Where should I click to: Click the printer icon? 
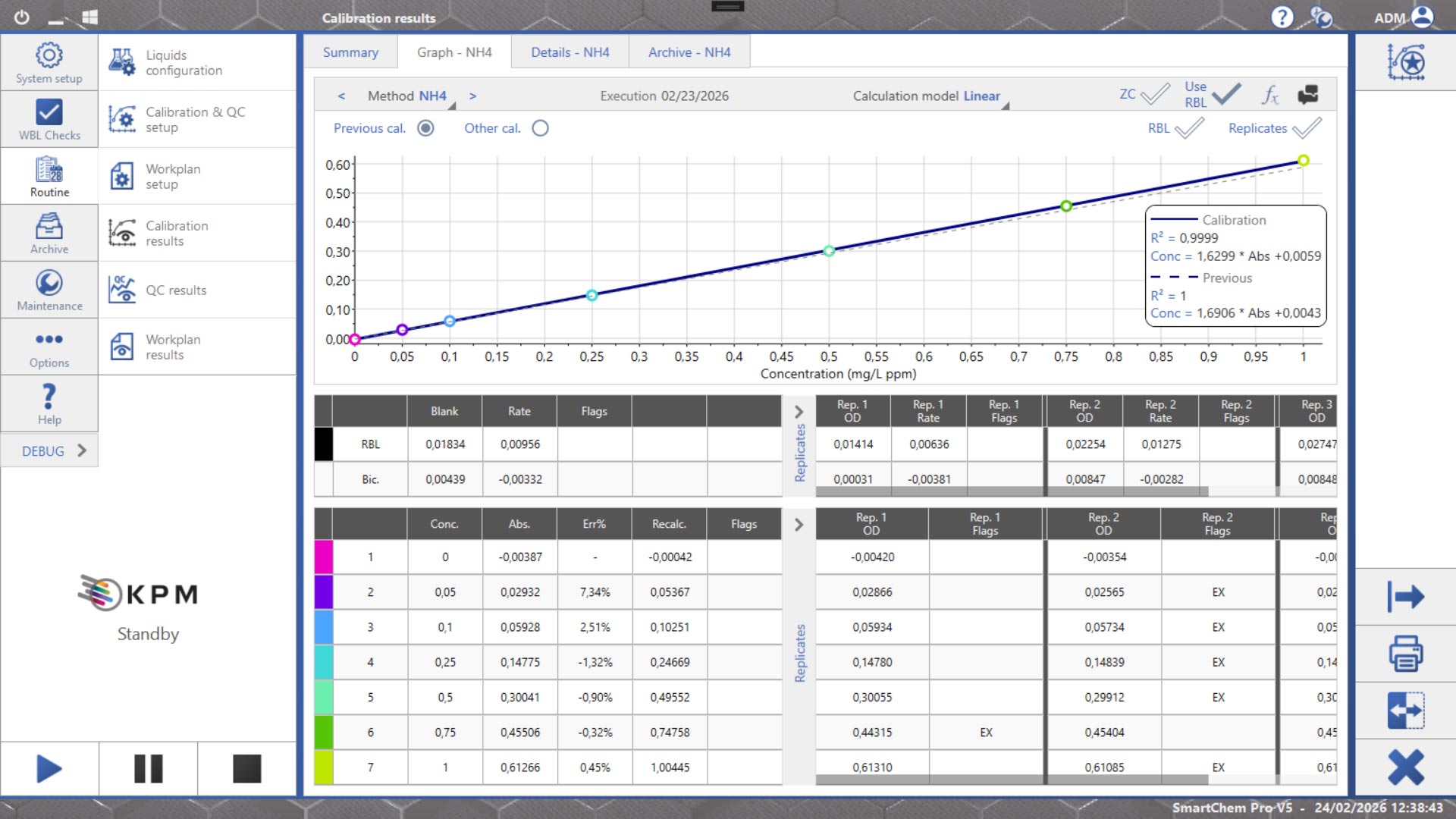(x=1405, y=654)
